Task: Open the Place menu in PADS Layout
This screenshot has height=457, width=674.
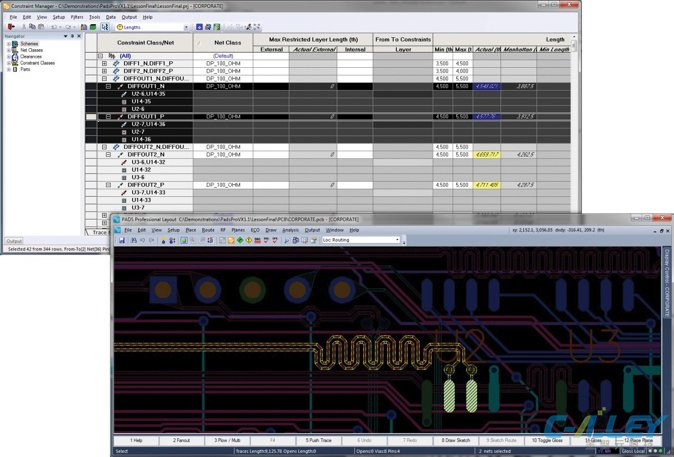Action: pyautogui.click(x=191, y=230)
